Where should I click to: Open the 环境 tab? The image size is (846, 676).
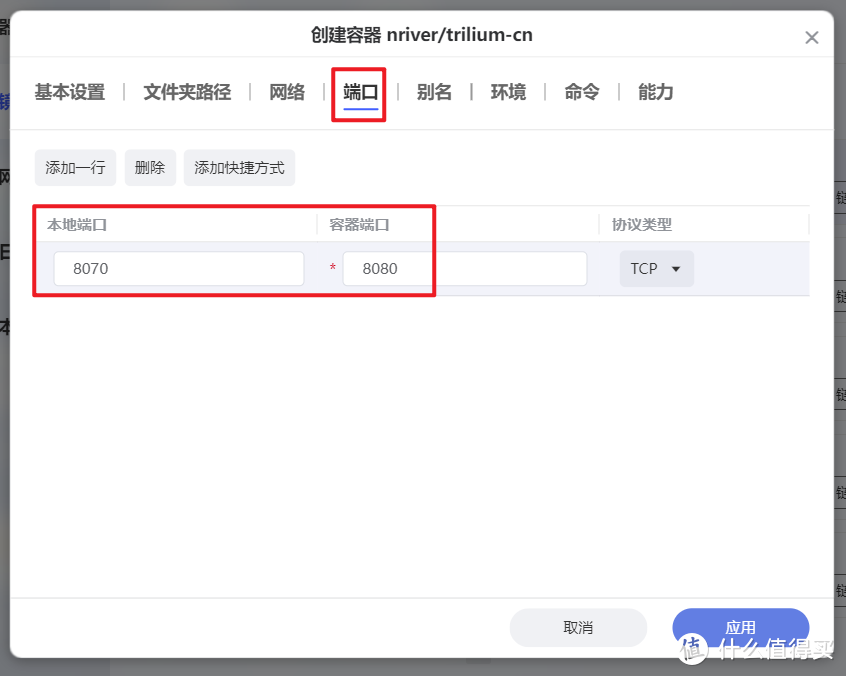[508, 92]
